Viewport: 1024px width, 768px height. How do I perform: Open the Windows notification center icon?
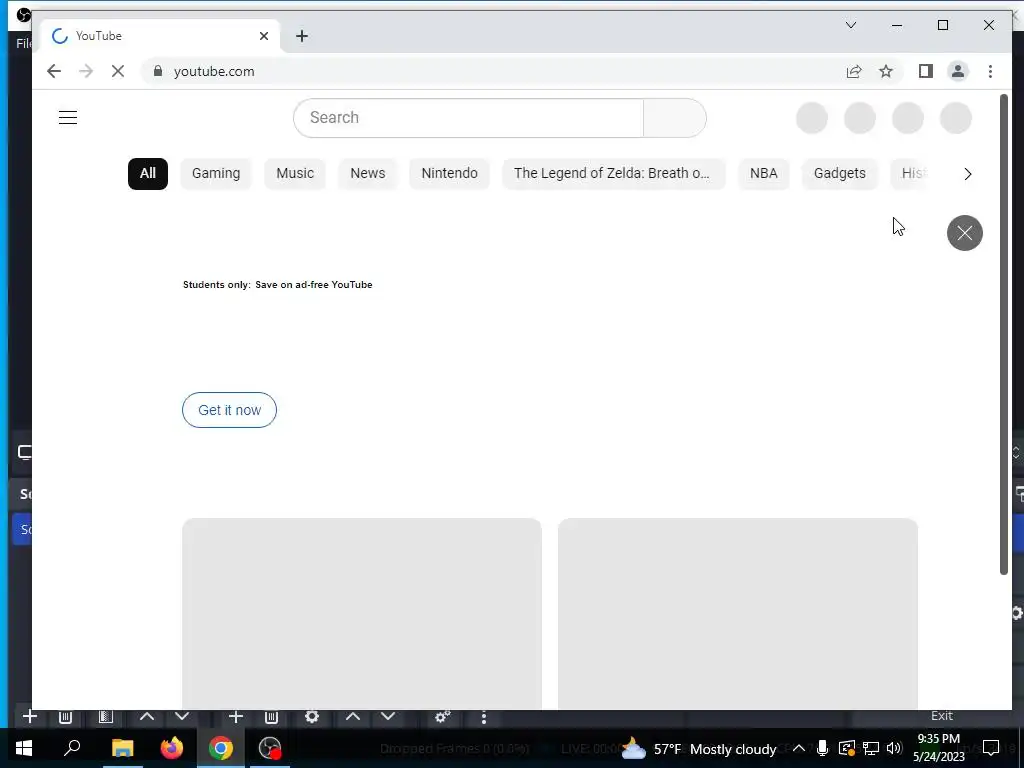(991, 748)
